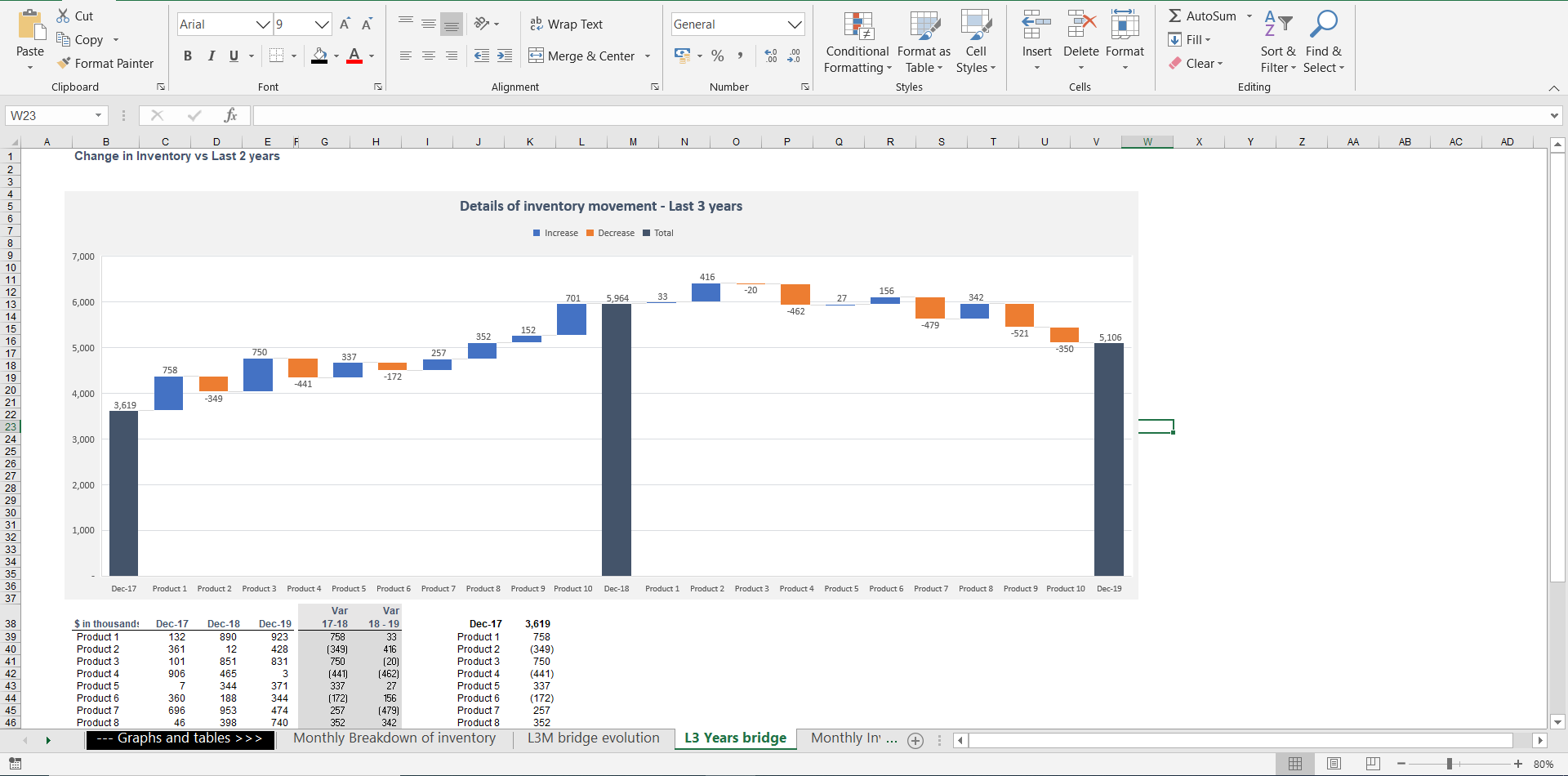The width and height of the screenshot is (1568, 776).
Task: Decrease font size with the small A icon
Action: (x=367, y=24)
